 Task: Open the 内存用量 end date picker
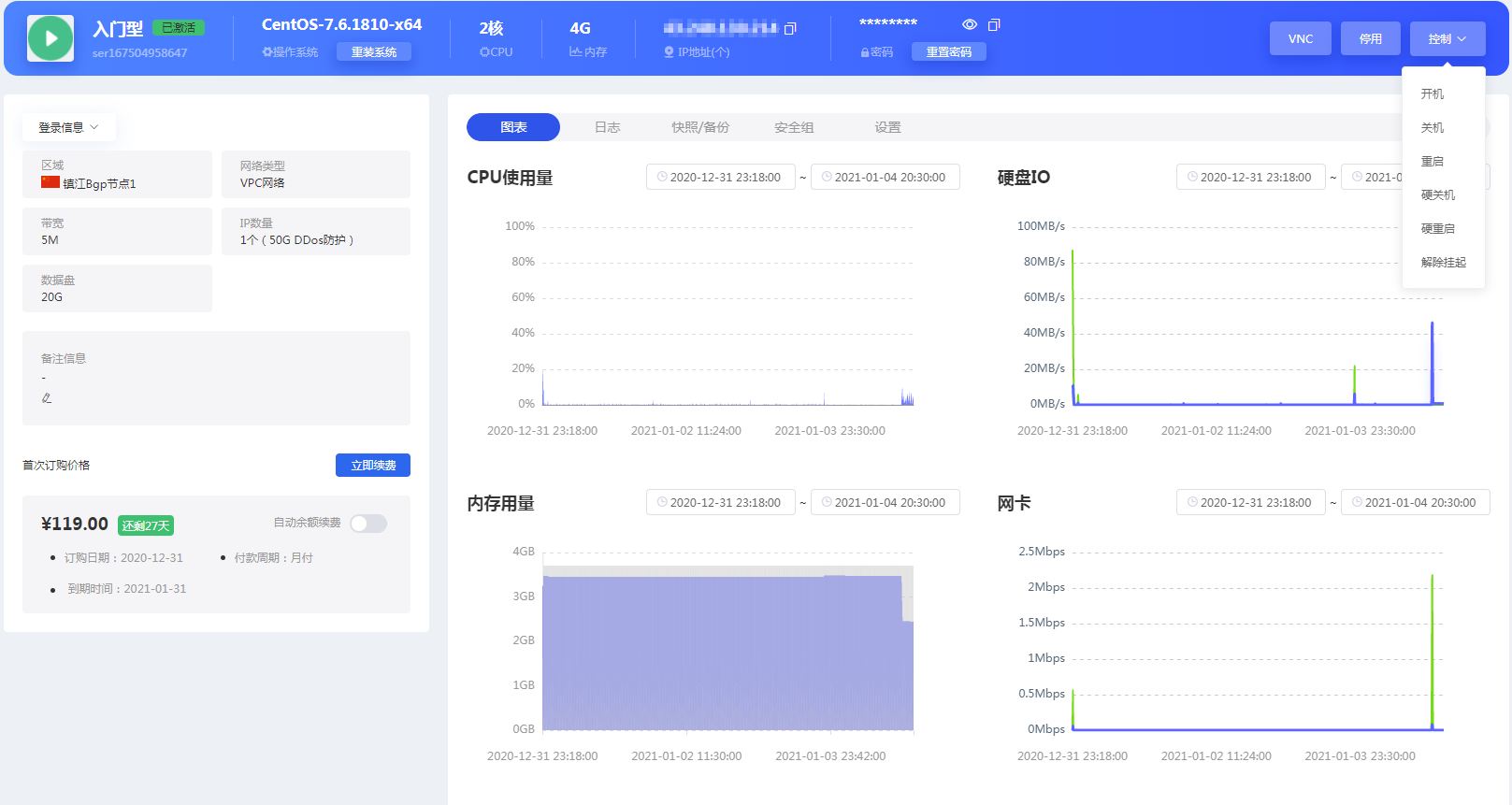pyautogui.click(x=885, y=502)
